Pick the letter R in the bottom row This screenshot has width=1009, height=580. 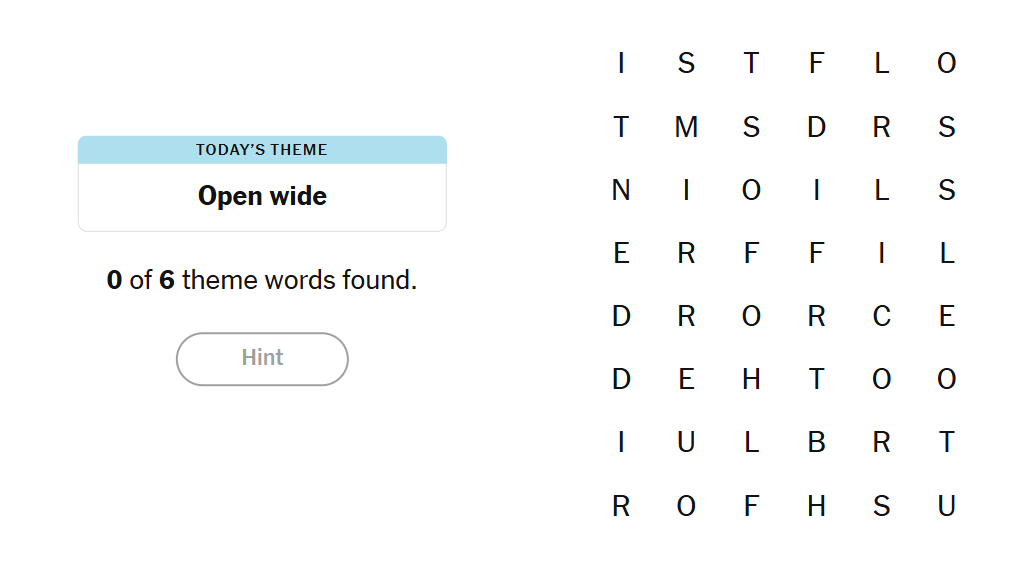click(621, 506)
